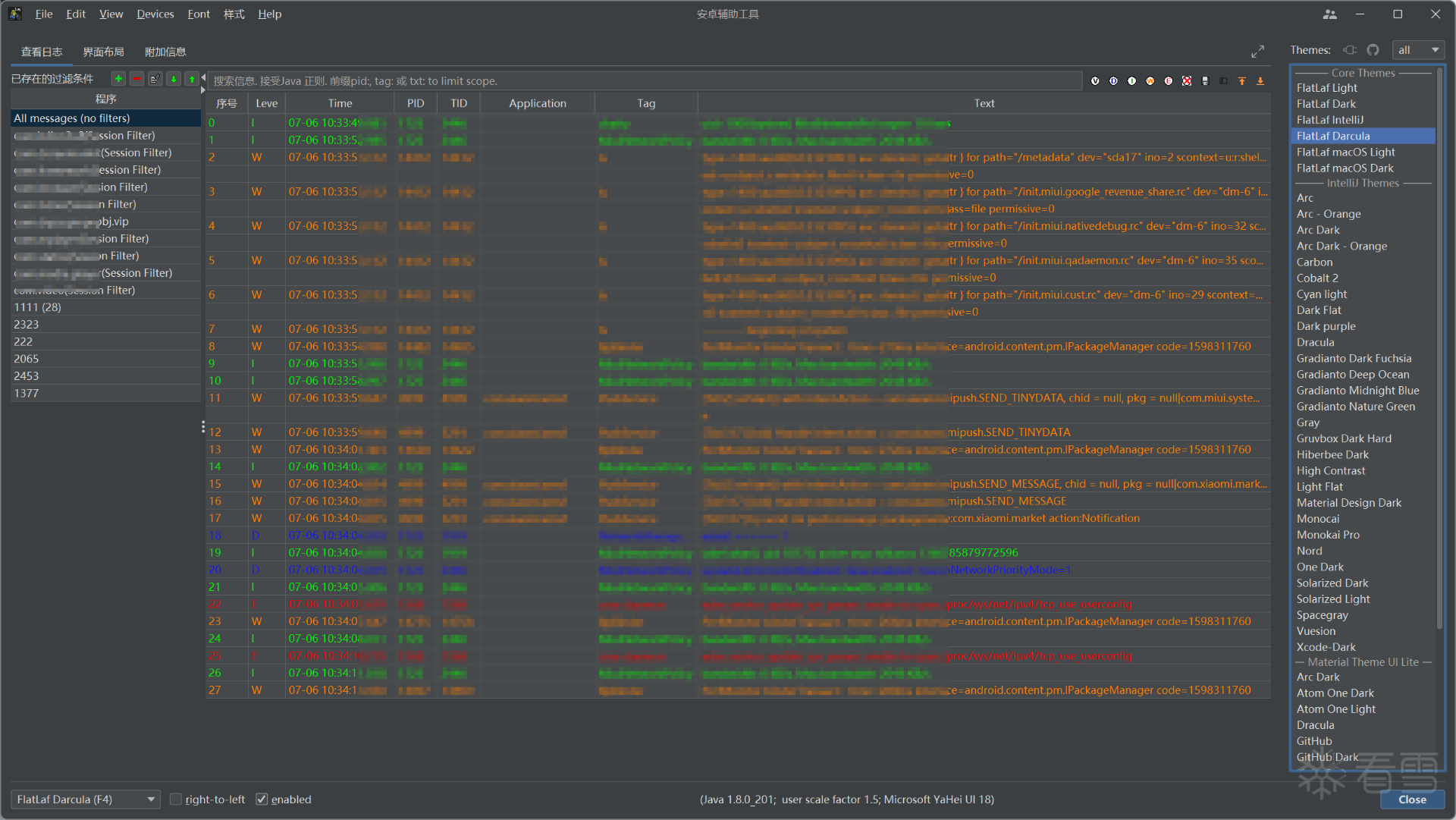1456x820 pixels.
Task: Select the Dracula theme under IntelliJ Themes
Action: [x=1315, y=343]
